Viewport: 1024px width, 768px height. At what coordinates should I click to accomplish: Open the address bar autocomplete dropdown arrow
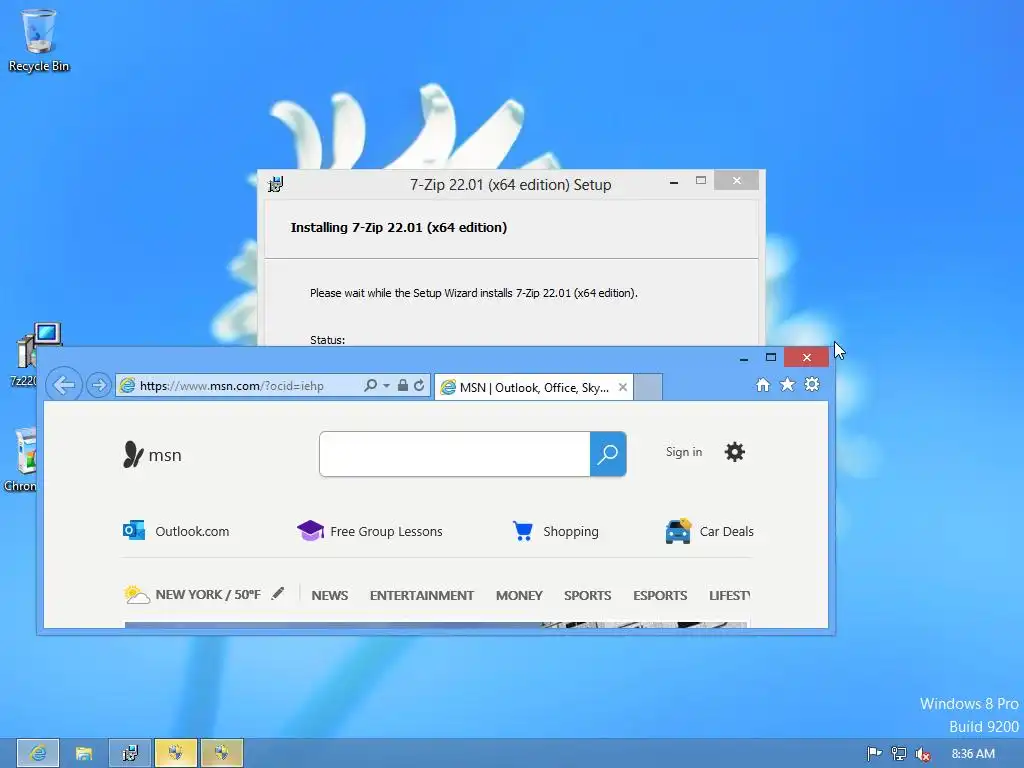coord(387,385)
